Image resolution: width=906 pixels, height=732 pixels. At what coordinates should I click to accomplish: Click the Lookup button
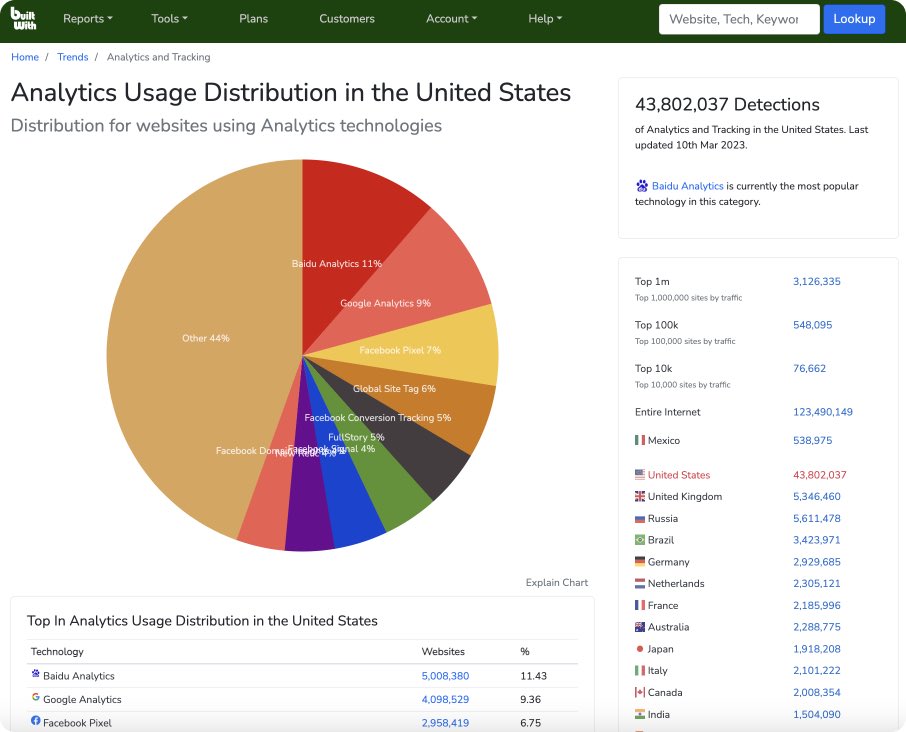854,19
